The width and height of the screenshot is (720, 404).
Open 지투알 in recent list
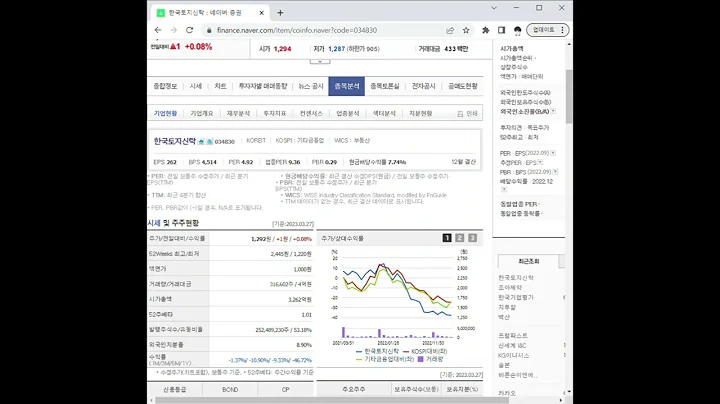[x=507, y=307]
